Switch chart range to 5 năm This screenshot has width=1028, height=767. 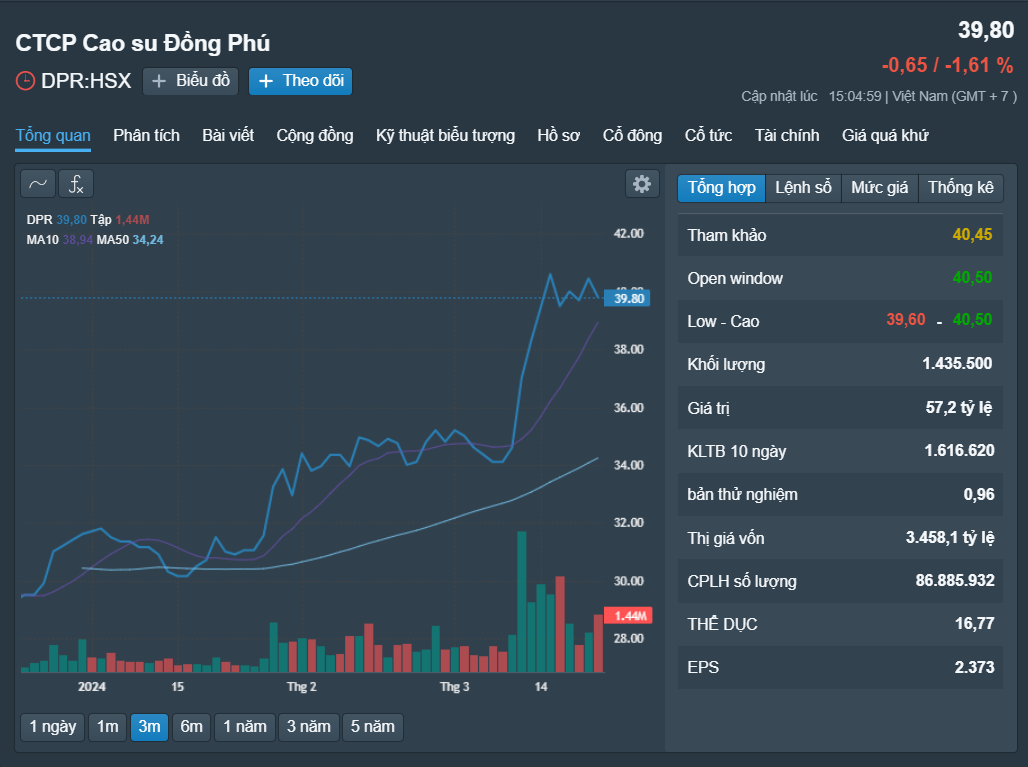tap(372, 727)
